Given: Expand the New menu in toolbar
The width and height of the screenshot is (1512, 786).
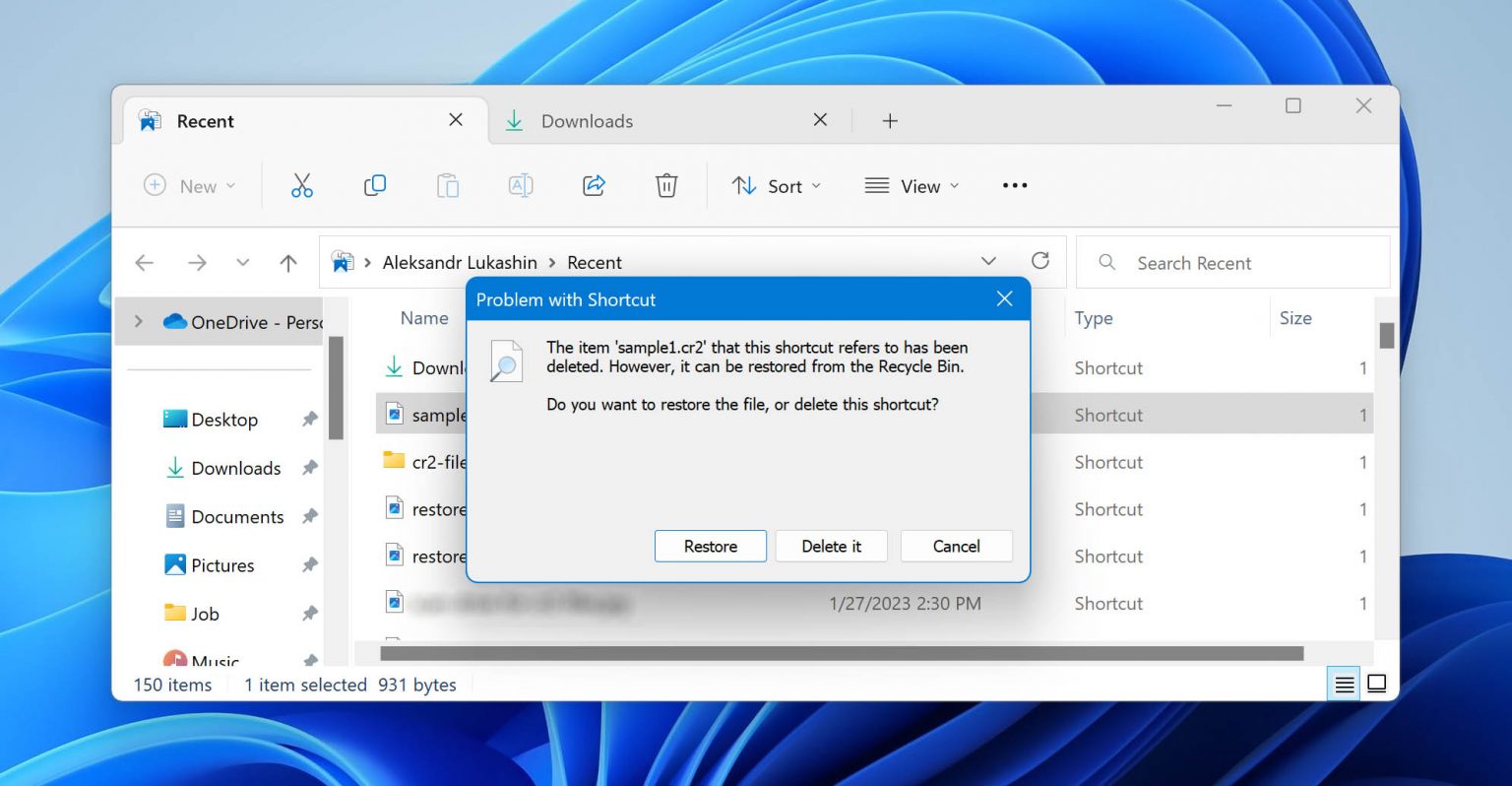Looking at the screenshot, I should (190, 185).
